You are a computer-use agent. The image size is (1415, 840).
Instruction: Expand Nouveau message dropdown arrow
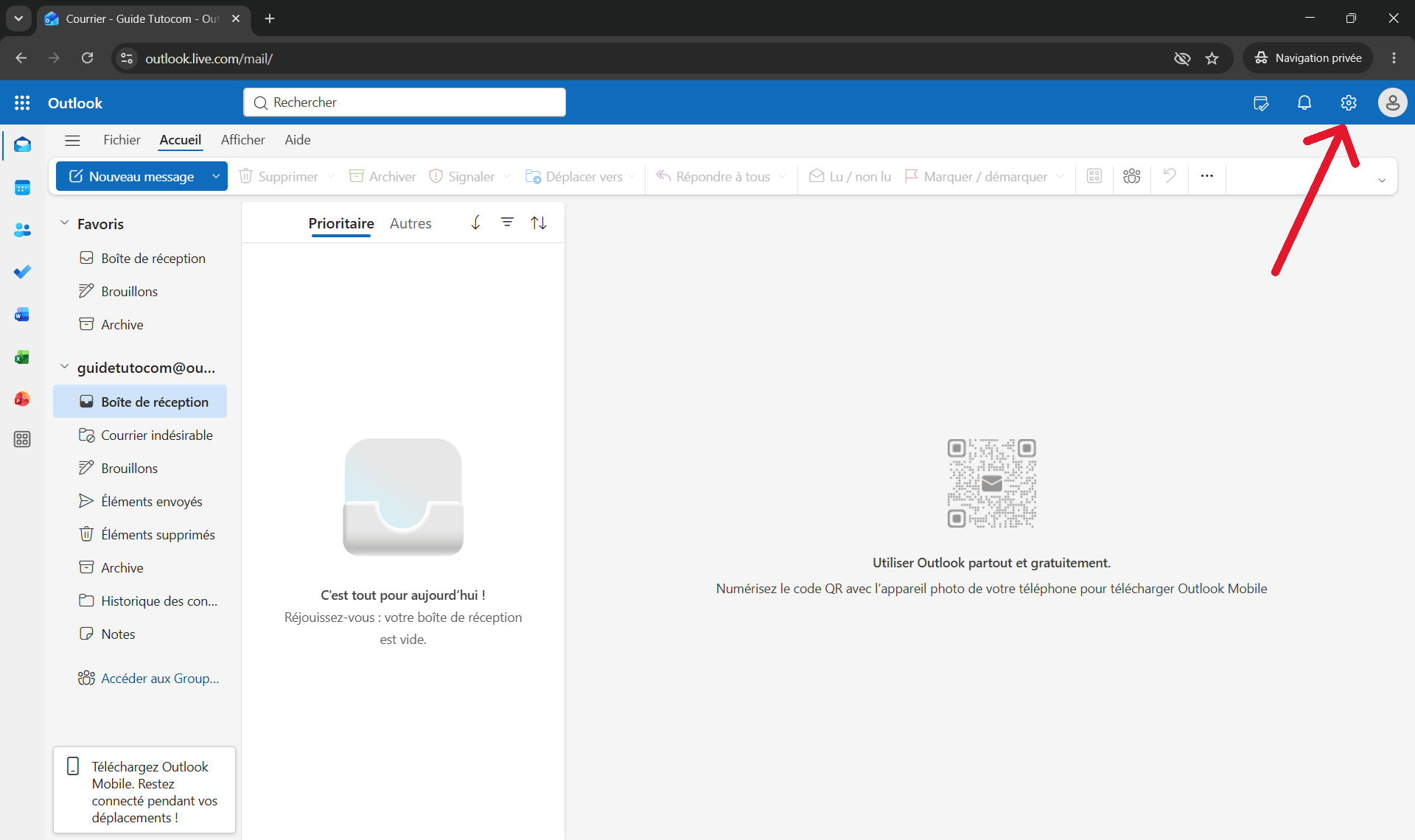(216, 176)
